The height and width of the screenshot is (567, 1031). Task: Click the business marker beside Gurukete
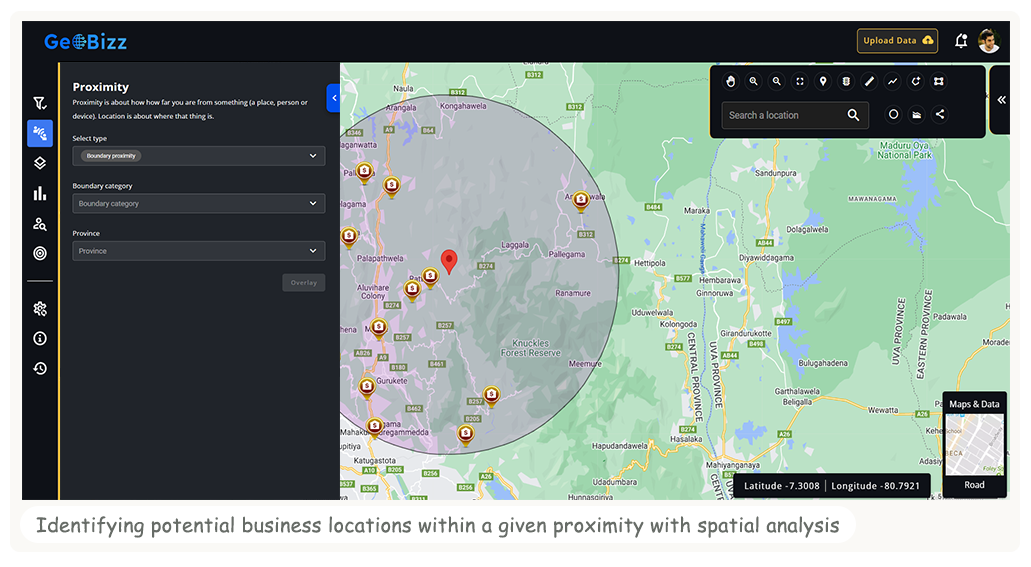point(367,387)
